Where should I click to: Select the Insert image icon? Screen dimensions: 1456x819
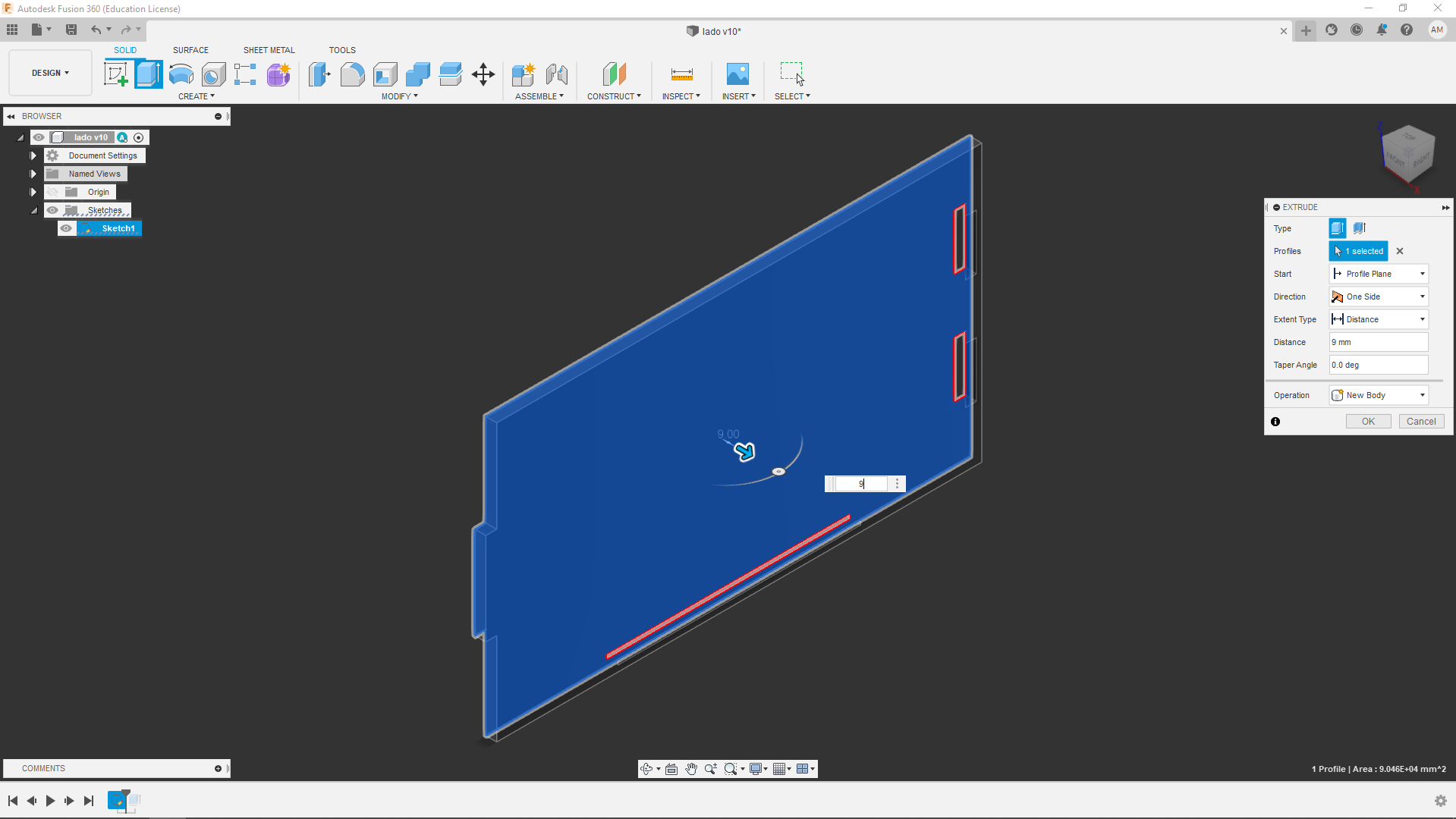737,74
